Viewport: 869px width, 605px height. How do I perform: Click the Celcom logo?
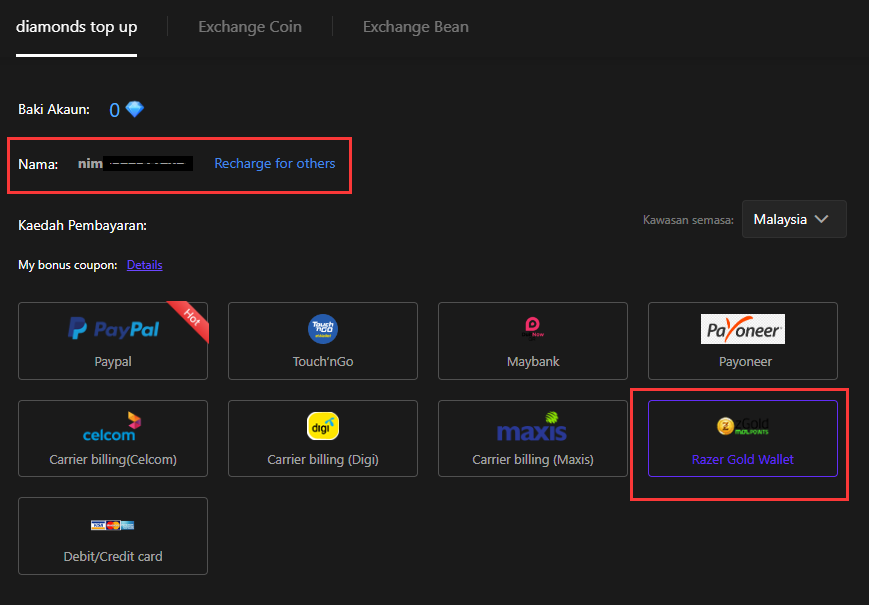pos(112,427)
